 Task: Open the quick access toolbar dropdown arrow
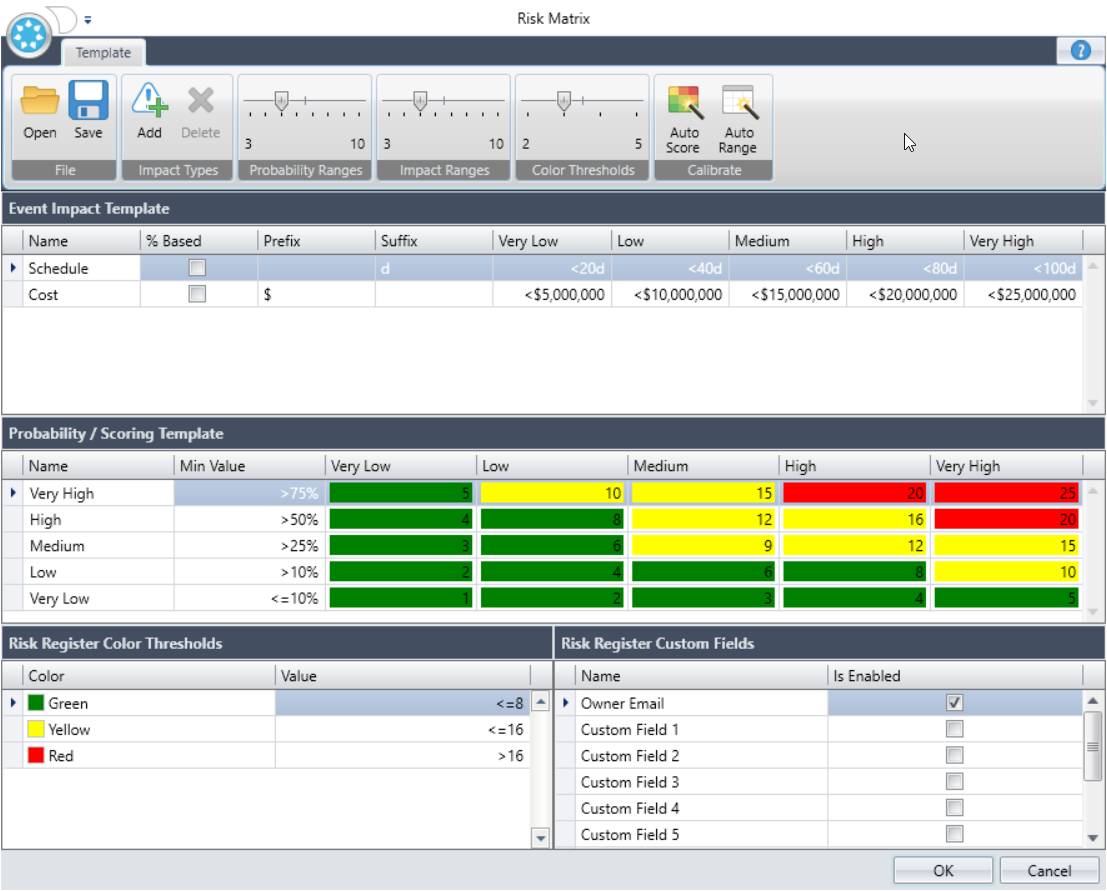87,19
